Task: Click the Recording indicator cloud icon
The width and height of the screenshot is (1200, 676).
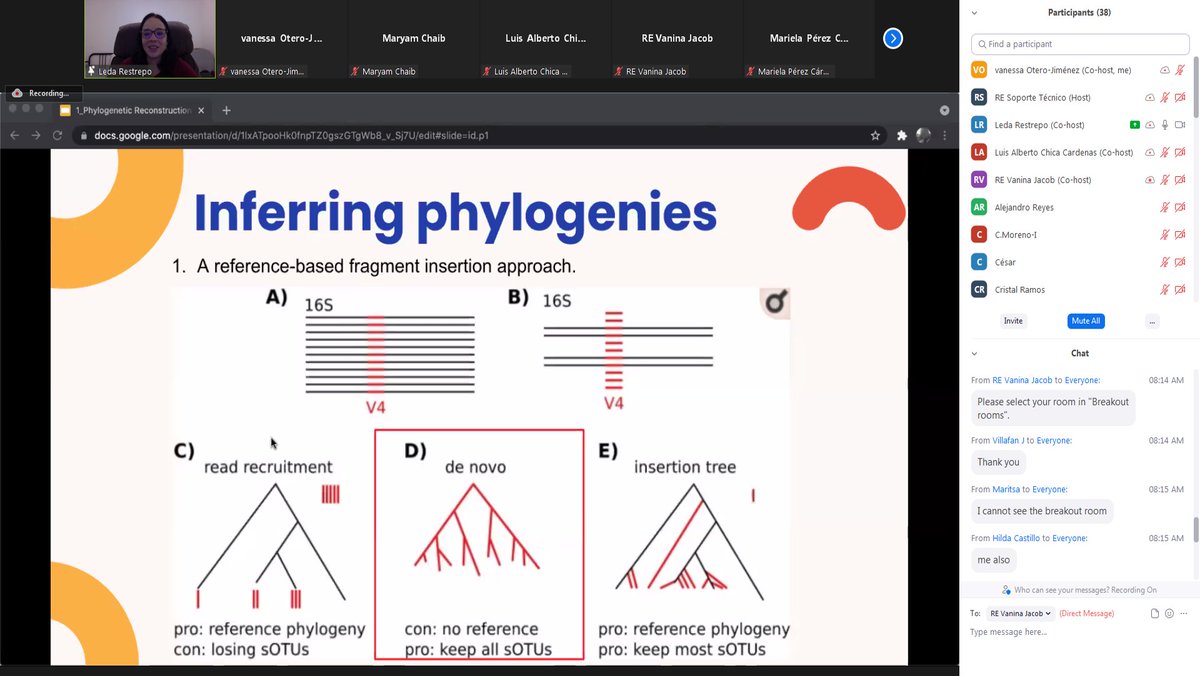Action: coord(17,93)
